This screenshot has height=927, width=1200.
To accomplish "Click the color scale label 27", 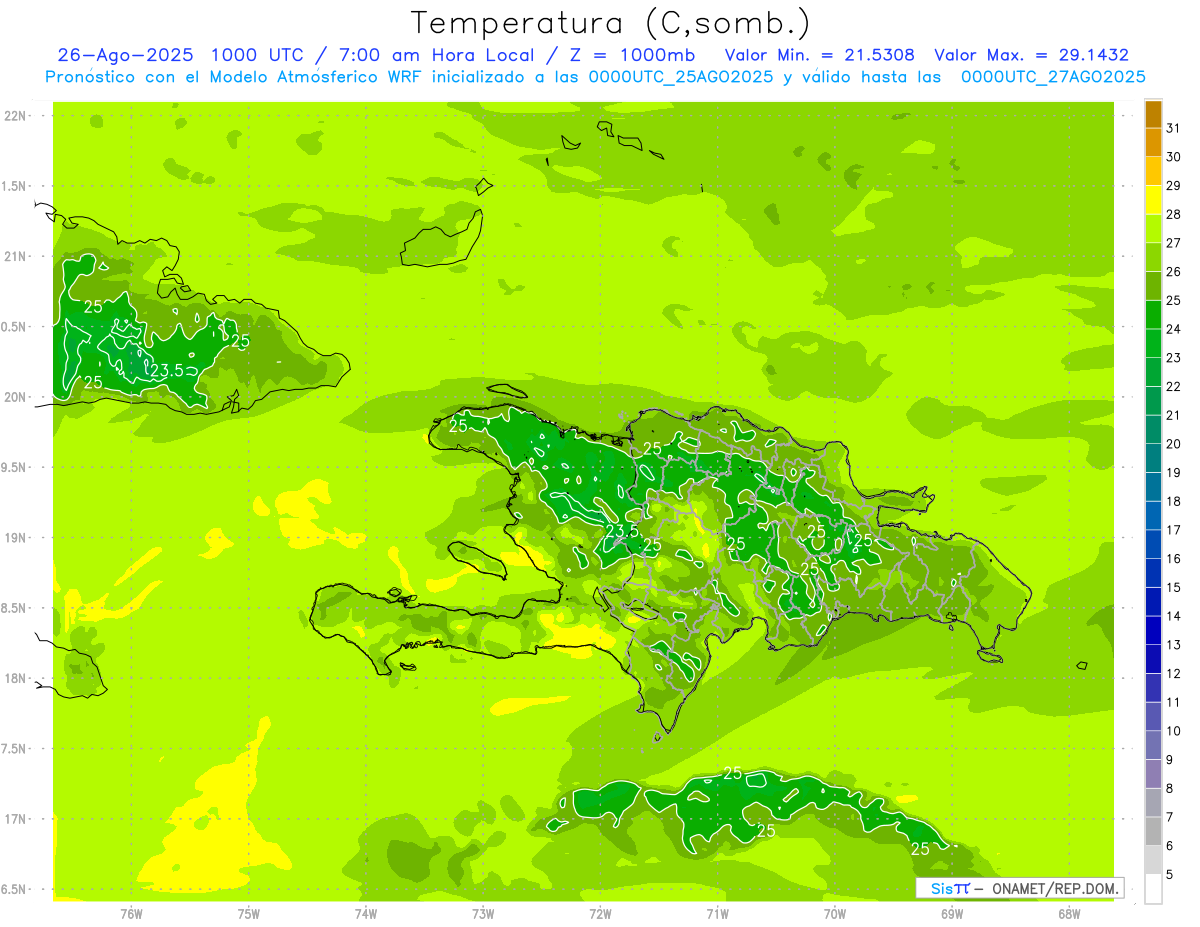I will 1173,243.
